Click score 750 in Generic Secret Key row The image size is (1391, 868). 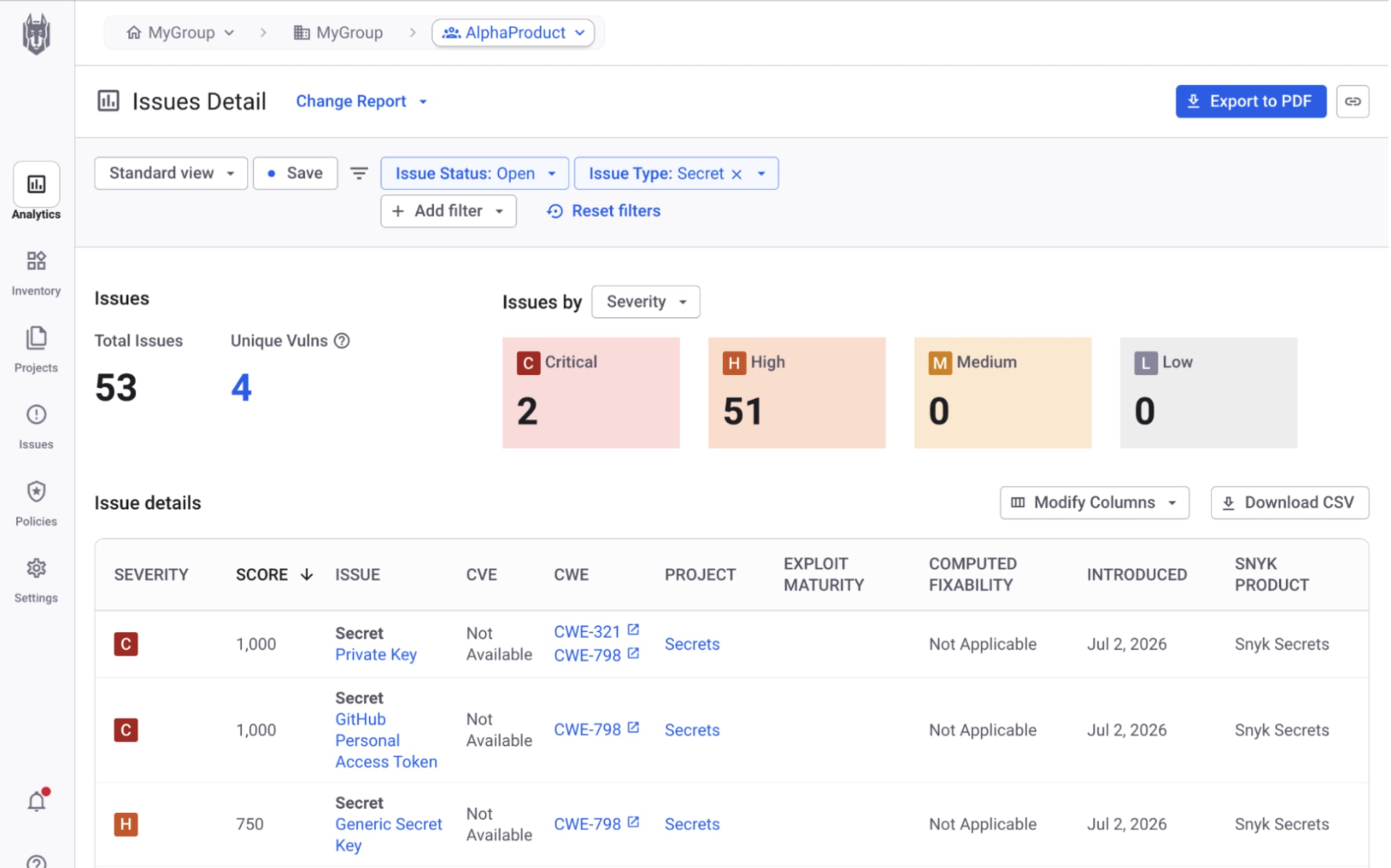pyautogui.click(x=250, y=825)
